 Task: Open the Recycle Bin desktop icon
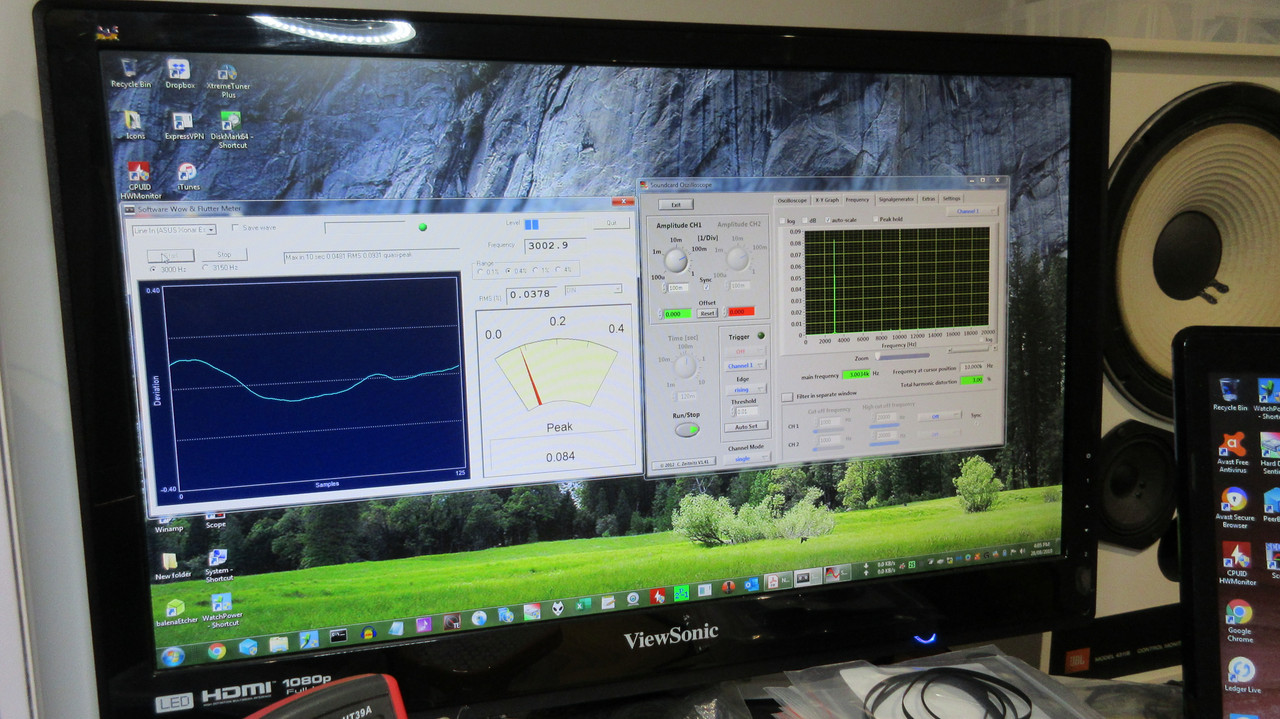129,73
